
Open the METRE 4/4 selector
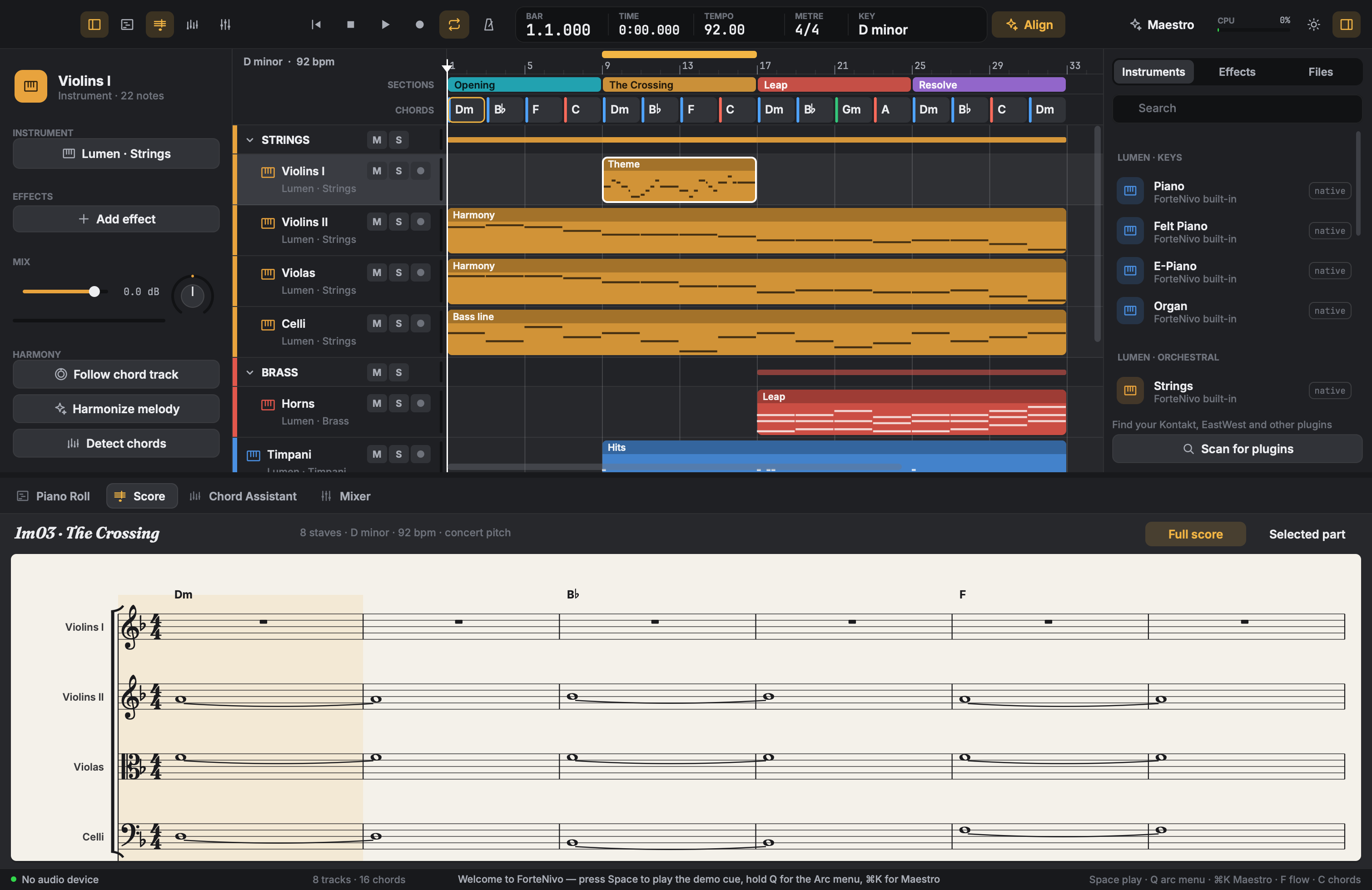click(x=809, y=24)
